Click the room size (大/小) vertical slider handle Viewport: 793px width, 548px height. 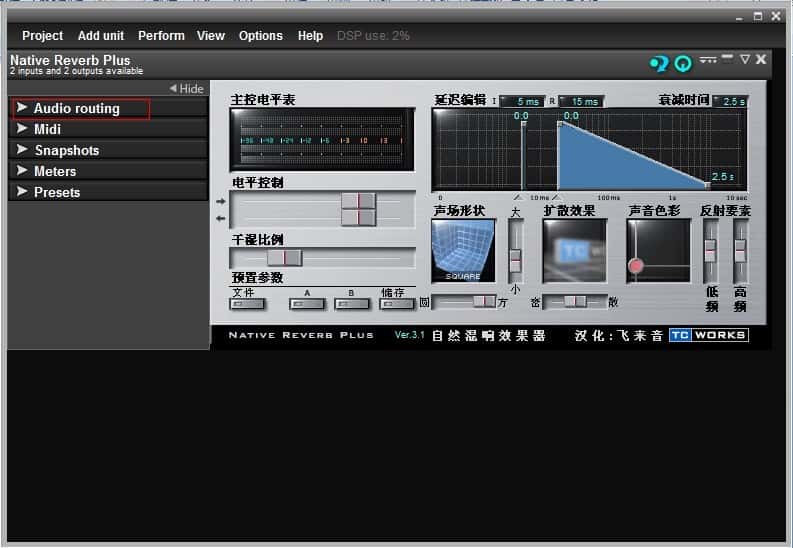pyautogui.click(x=515, y=260)
